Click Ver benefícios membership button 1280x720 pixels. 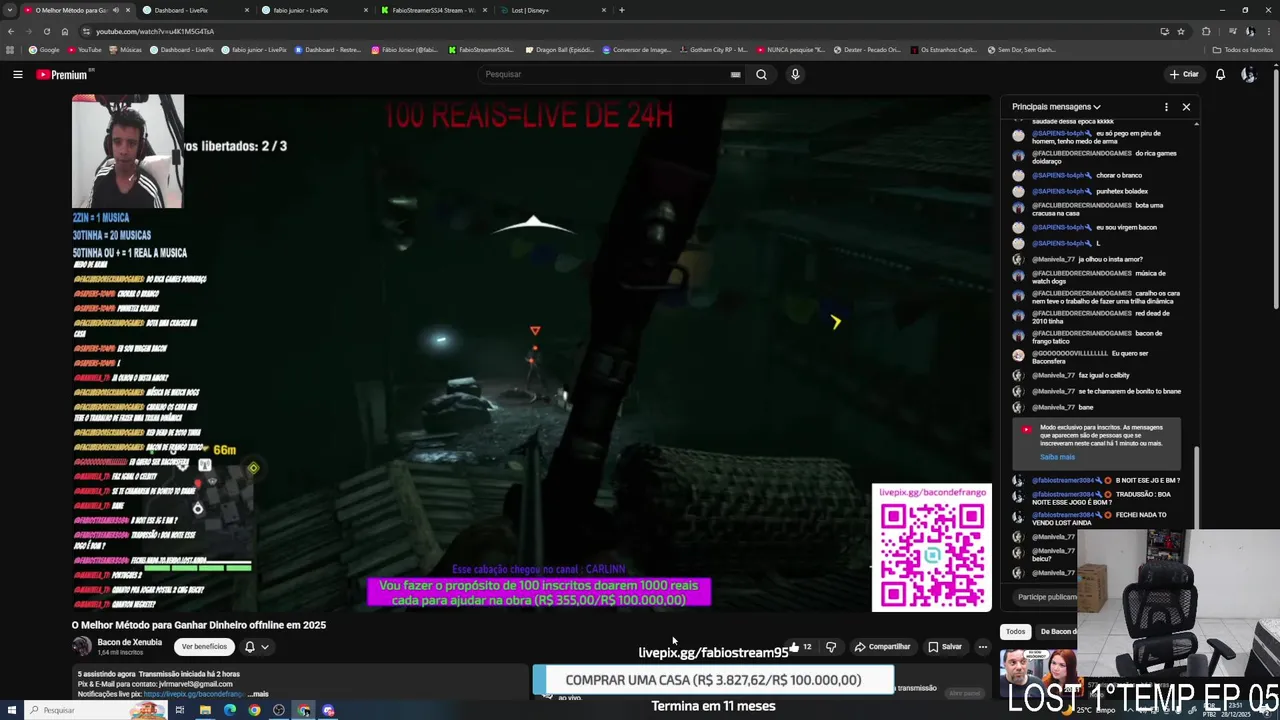click(x=204, y=647)
